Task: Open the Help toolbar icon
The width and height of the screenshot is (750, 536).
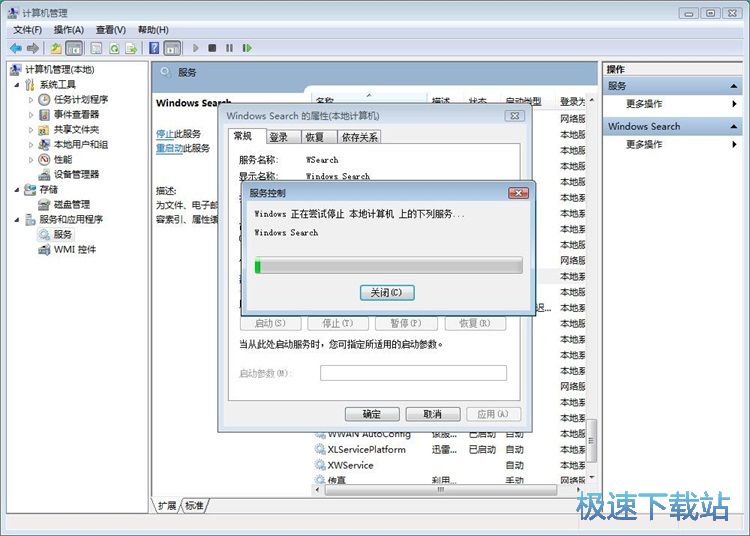Action: pos(154,48)
